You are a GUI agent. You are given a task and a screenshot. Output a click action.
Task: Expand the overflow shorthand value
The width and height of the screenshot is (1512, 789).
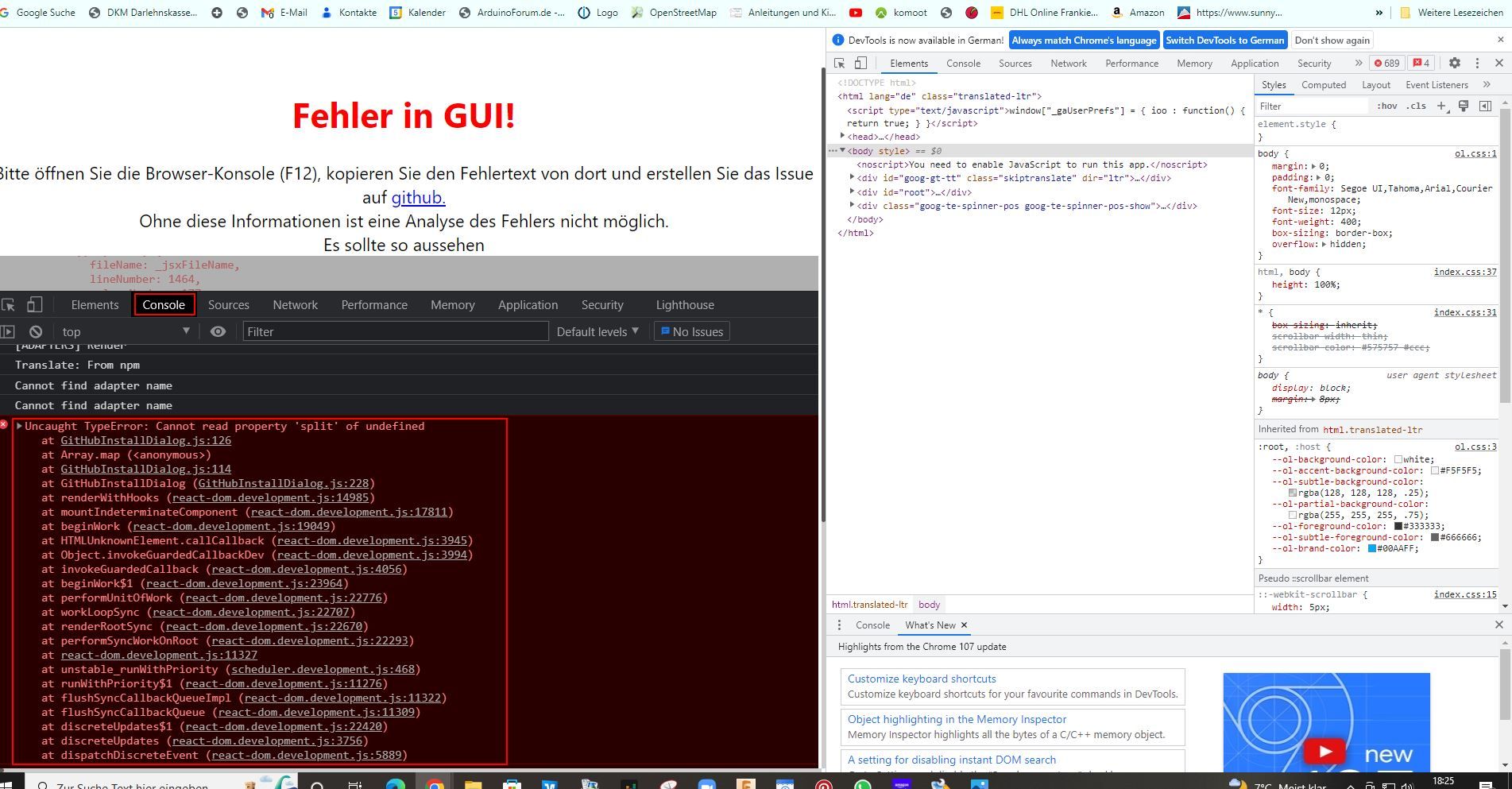tap(1324, 244)
